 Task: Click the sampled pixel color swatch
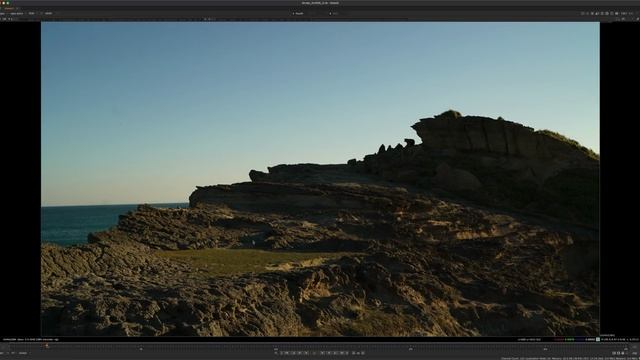coord(598,339)
